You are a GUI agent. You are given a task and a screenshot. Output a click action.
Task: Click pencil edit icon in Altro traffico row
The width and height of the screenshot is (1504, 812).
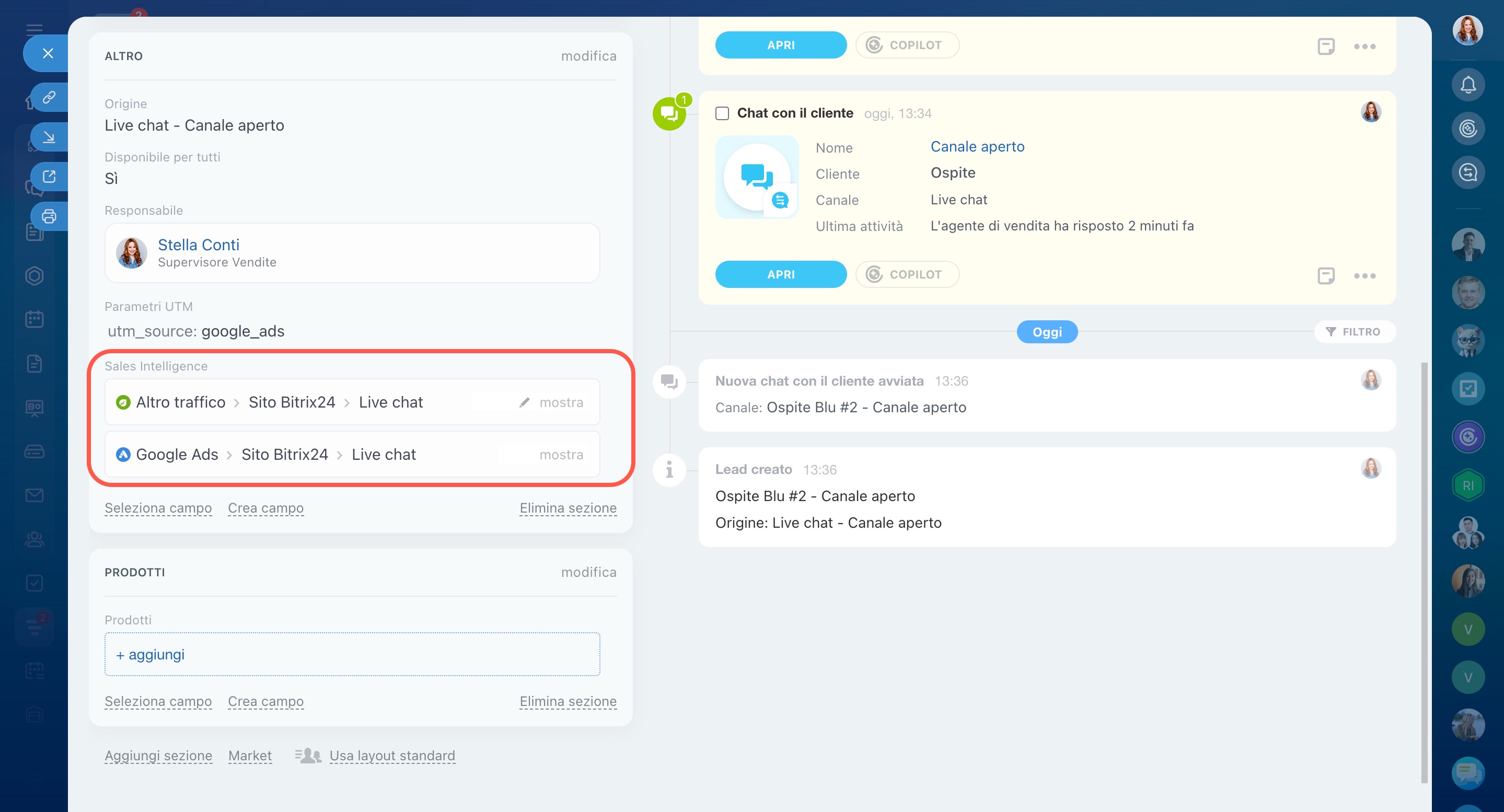[x=524, y=402]
